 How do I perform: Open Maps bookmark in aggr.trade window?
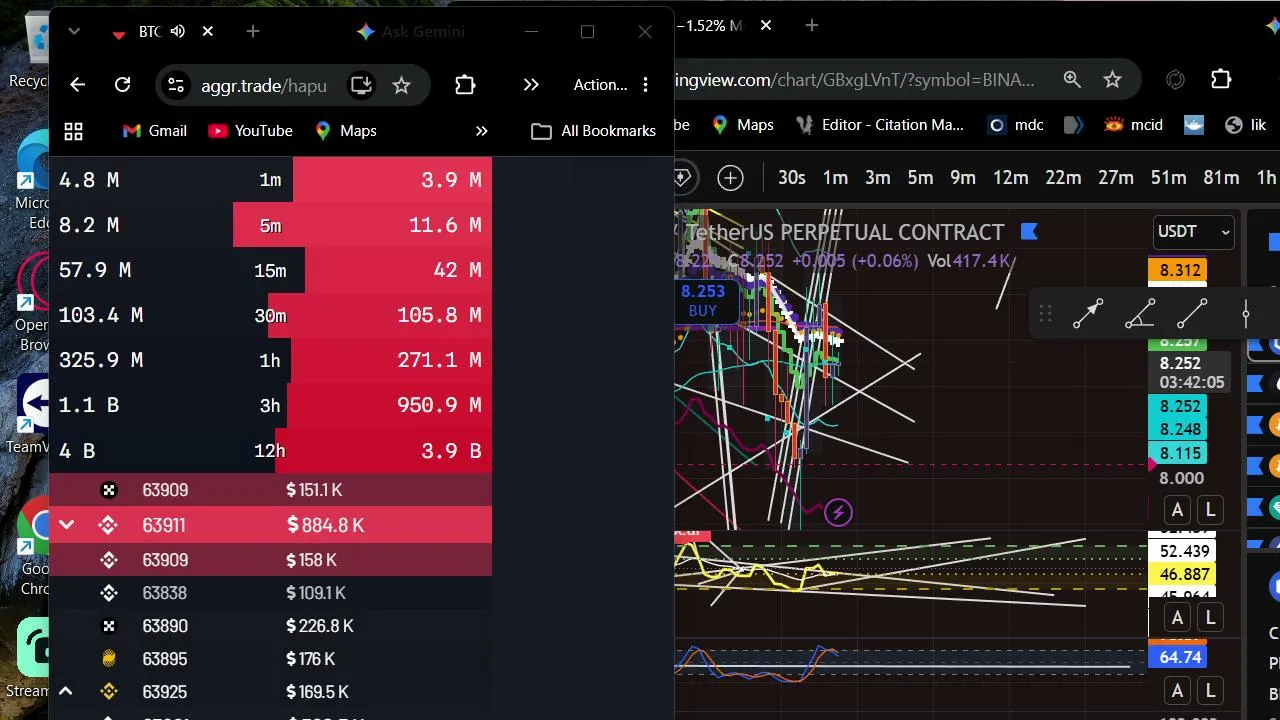click(345, 131)
